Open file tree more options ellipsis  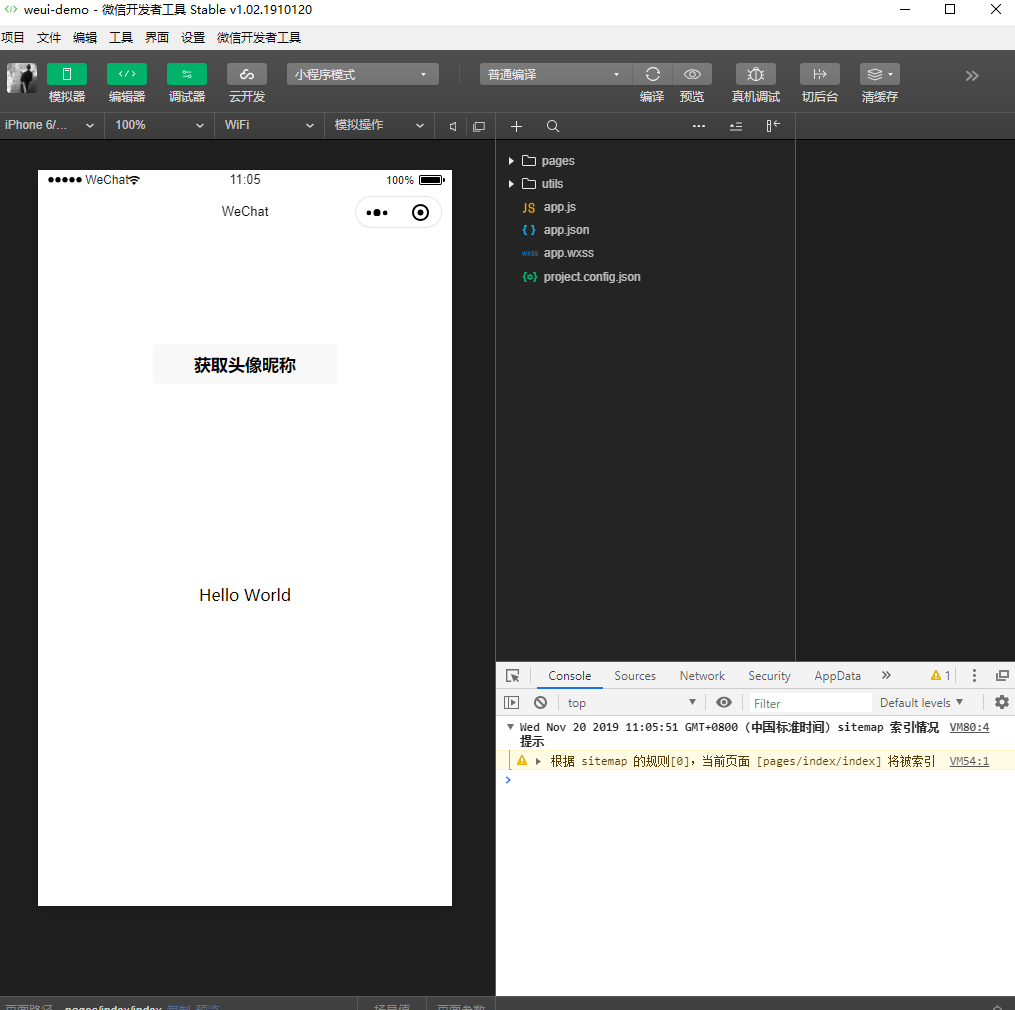[698, 126]
